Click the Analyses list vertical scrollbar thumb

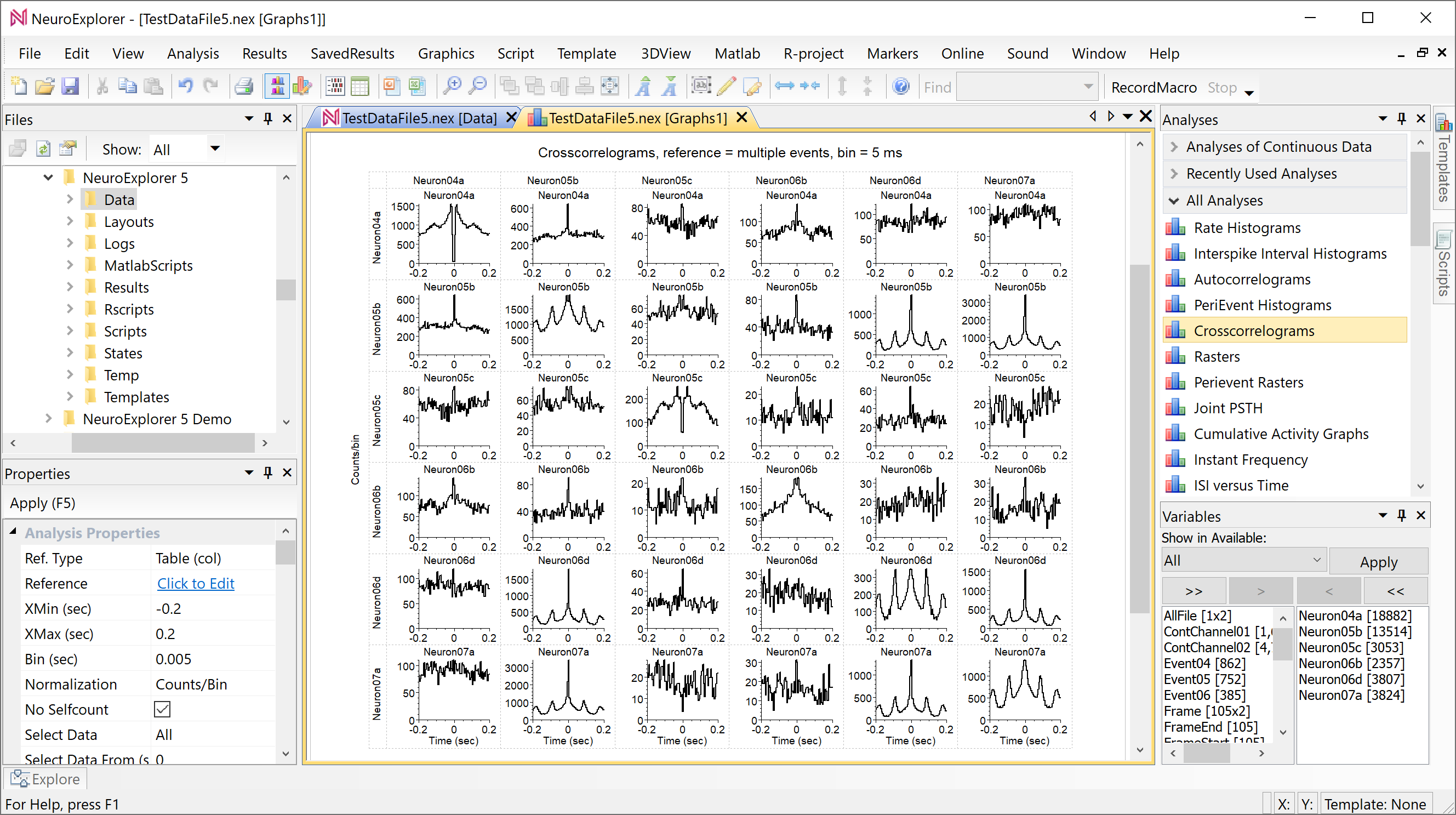tap(1420, 200)
